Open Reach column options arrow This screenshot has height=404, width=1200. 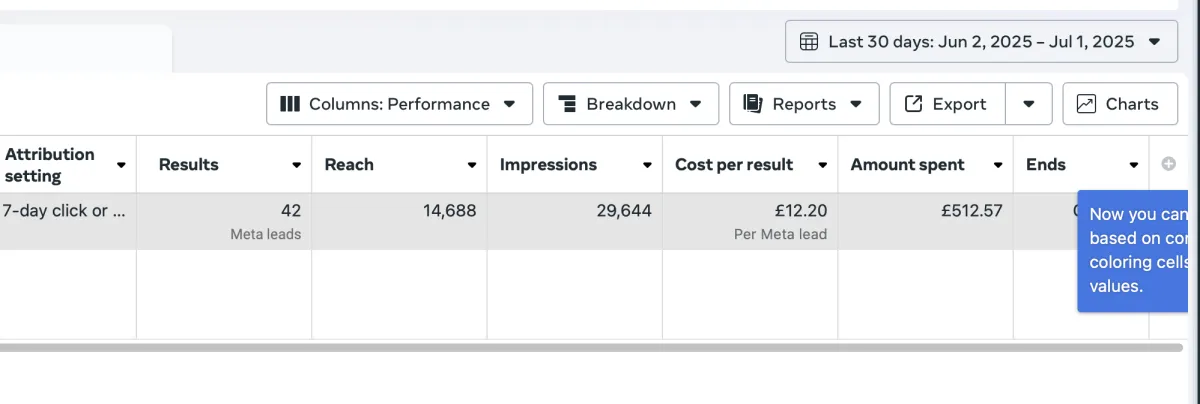(x=472, y=165)
